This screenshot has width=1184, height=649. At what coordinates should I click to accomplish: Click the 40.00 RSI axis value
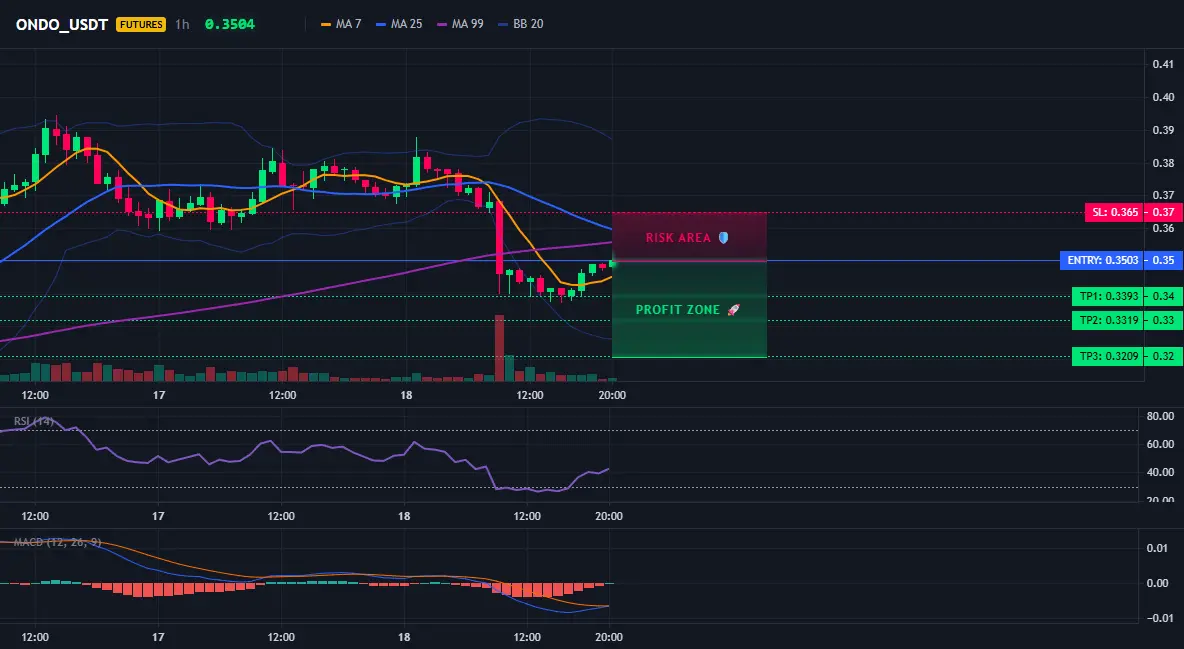[x=1160, y=472]
